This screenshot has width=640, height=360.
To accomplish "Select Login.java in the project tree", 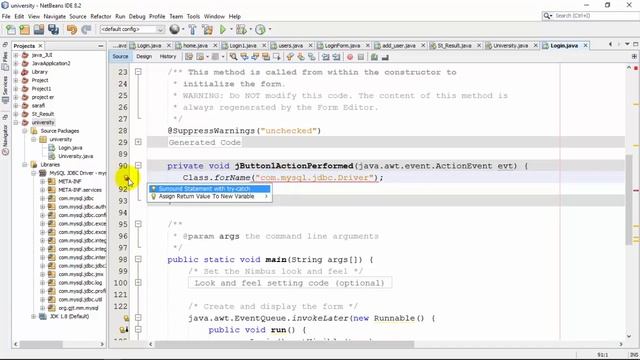I will click(70, 148).
